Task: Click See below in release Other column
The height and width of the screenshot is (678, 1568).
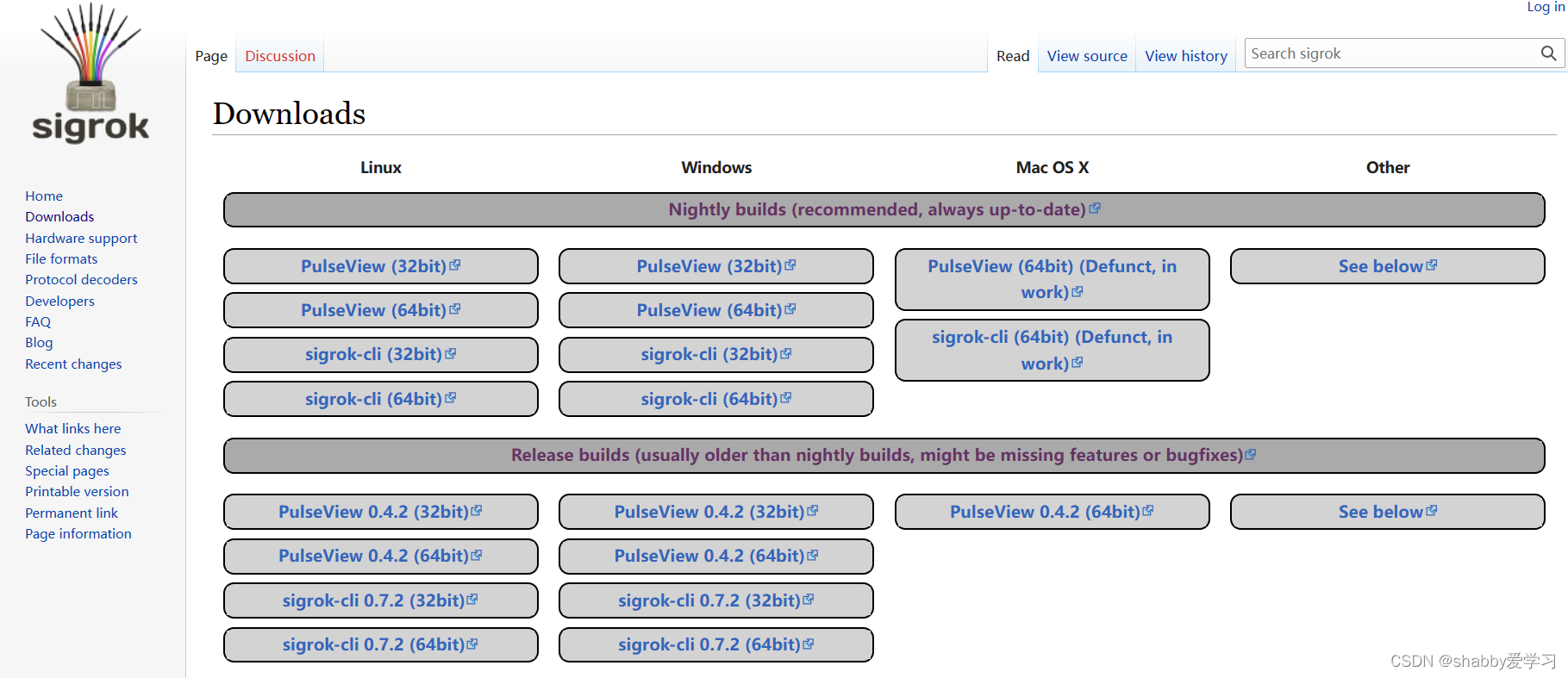Action: (x=1387, y=512)
